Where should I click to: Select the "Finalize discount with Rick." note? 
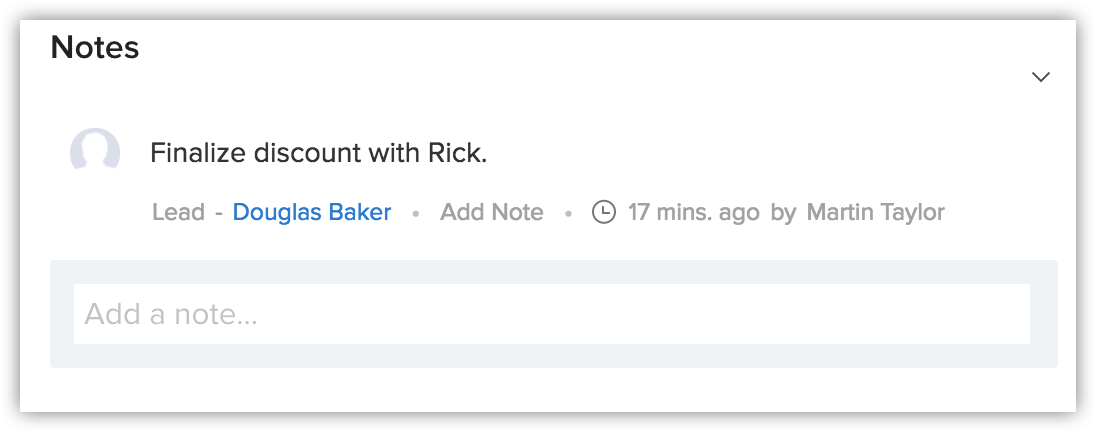(318, 153)
